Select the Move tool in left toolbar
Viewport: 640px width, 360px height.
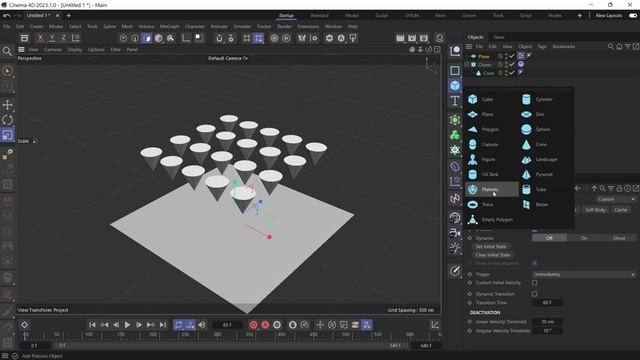click(7, 104)
